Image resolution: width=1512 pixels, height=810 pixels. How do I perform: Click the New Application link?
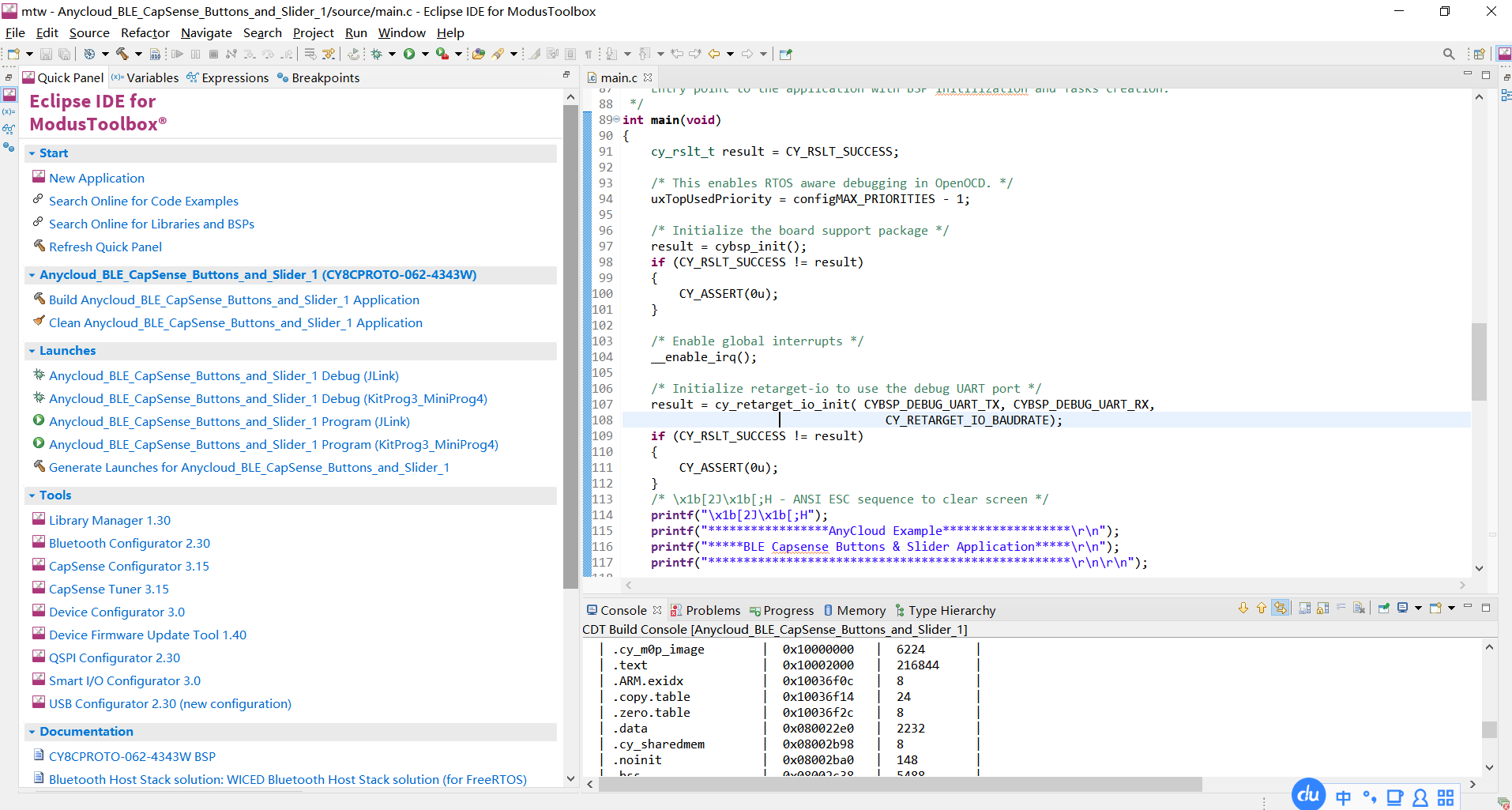[96, 178]
